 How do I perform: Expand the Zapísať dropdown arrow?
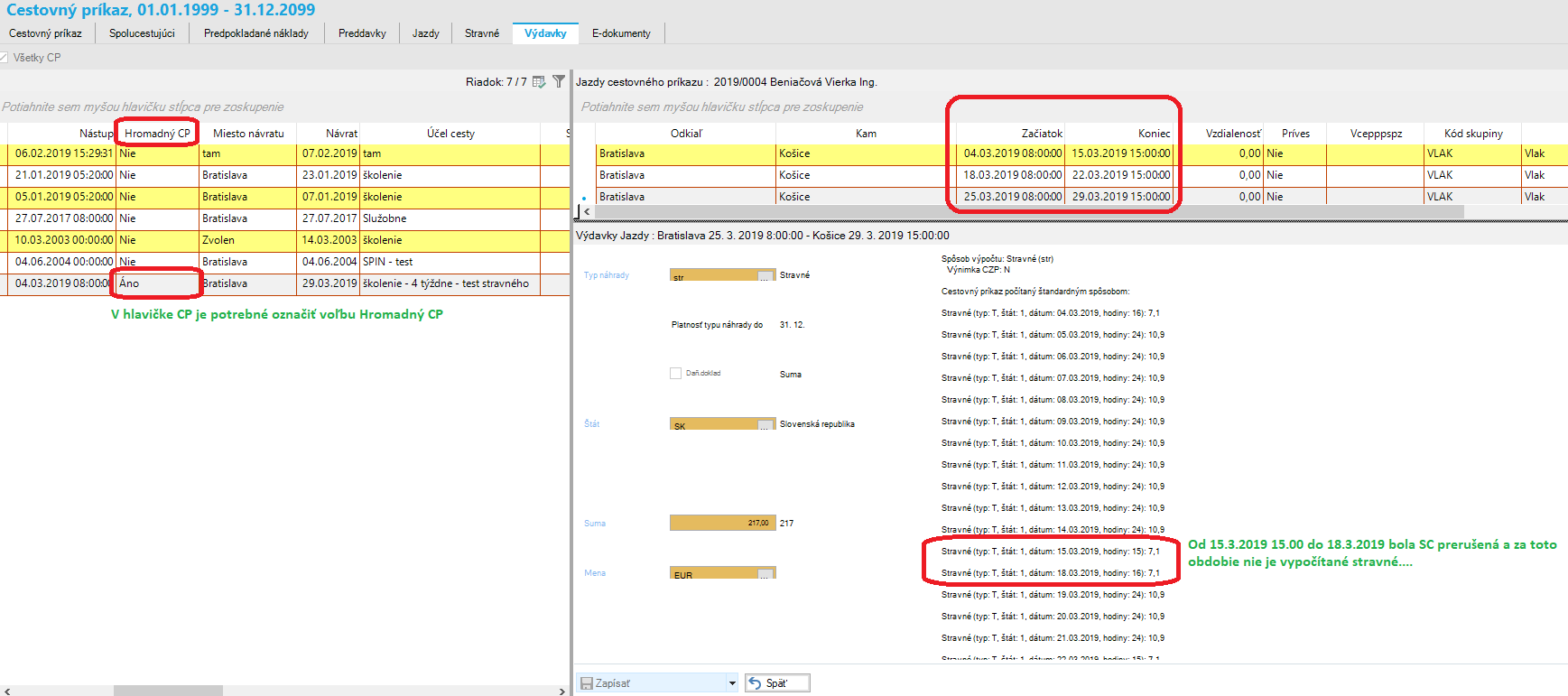732,683
